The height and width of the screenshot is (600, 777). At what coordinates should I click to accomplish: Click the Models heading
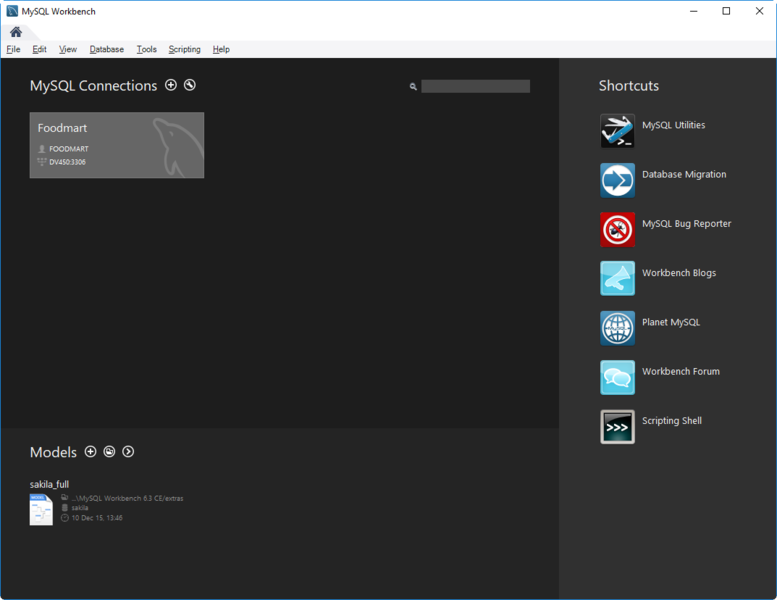pyautogui.click(x=53, y=452)
